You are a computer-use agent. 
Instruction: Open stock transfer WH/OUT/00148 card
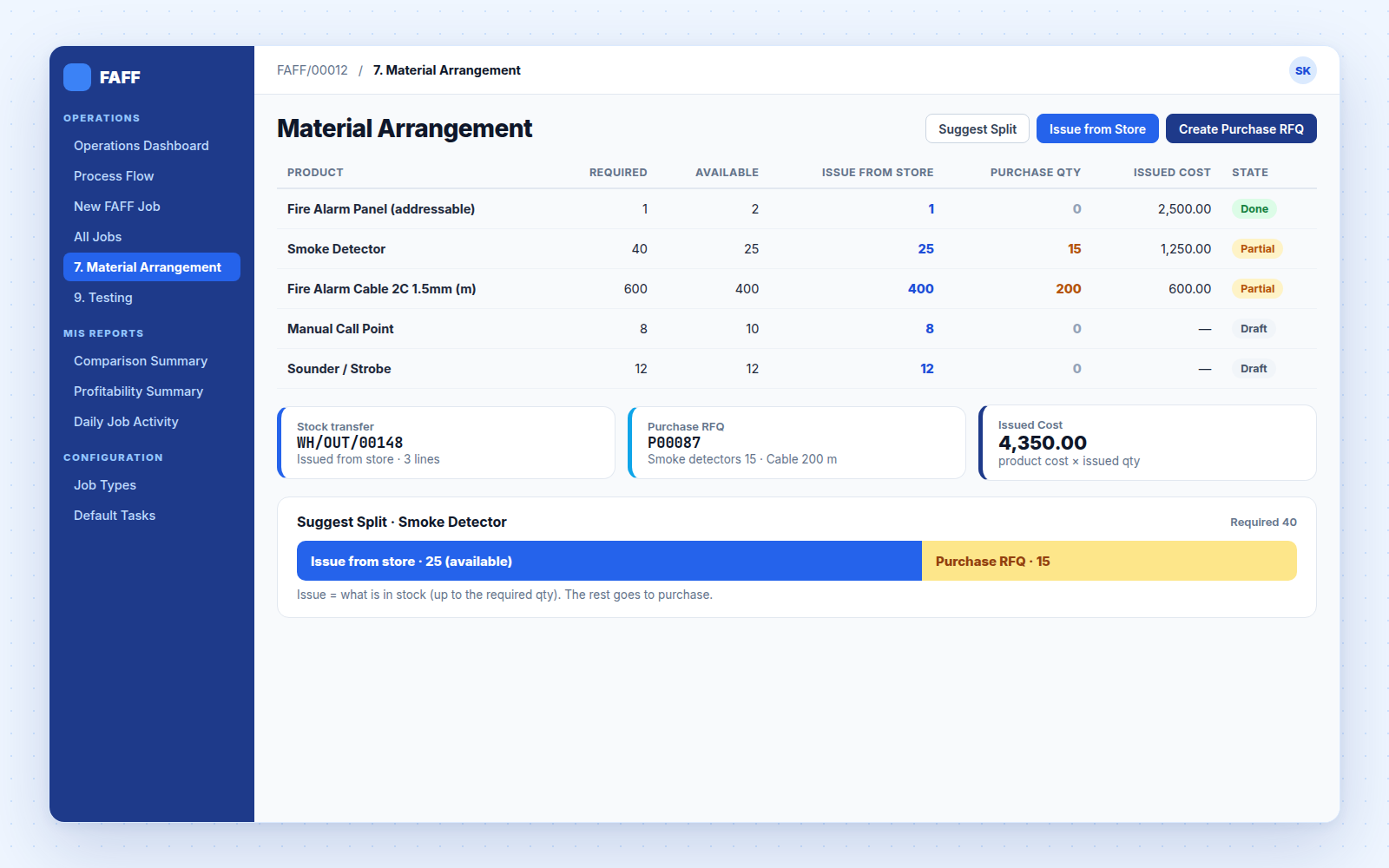[x=446, y=443]
